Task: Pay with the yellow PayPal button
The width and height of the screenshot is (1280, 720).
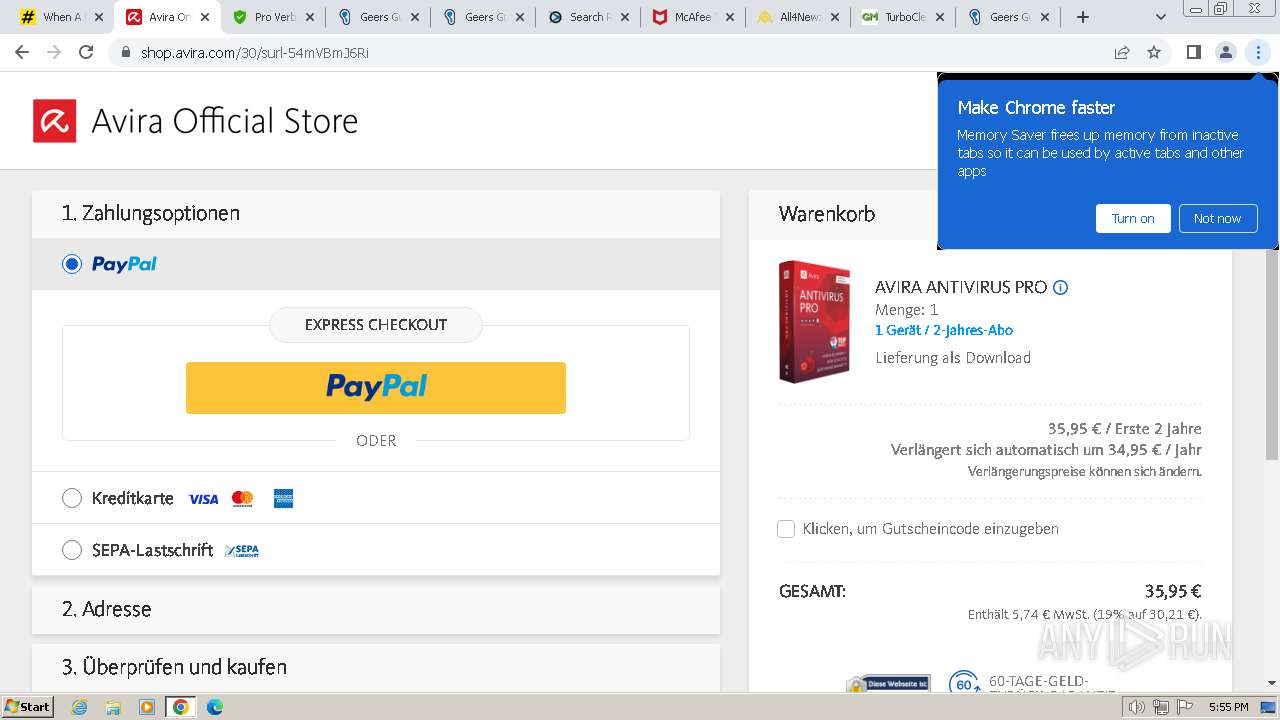Action: coord(376,388)
